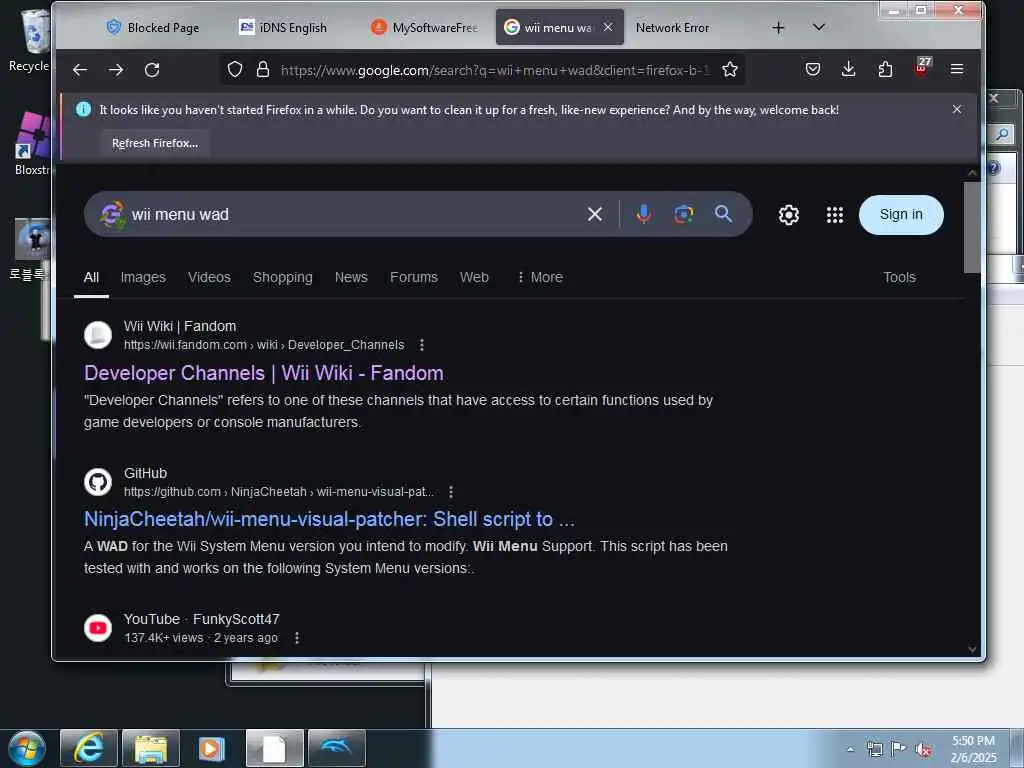Image resolution: width=1024 pixels, height=768 pixels.
Task: Switch to the MySoftwareFree tab
Action: pyautogui.click(x=425, y=27)
